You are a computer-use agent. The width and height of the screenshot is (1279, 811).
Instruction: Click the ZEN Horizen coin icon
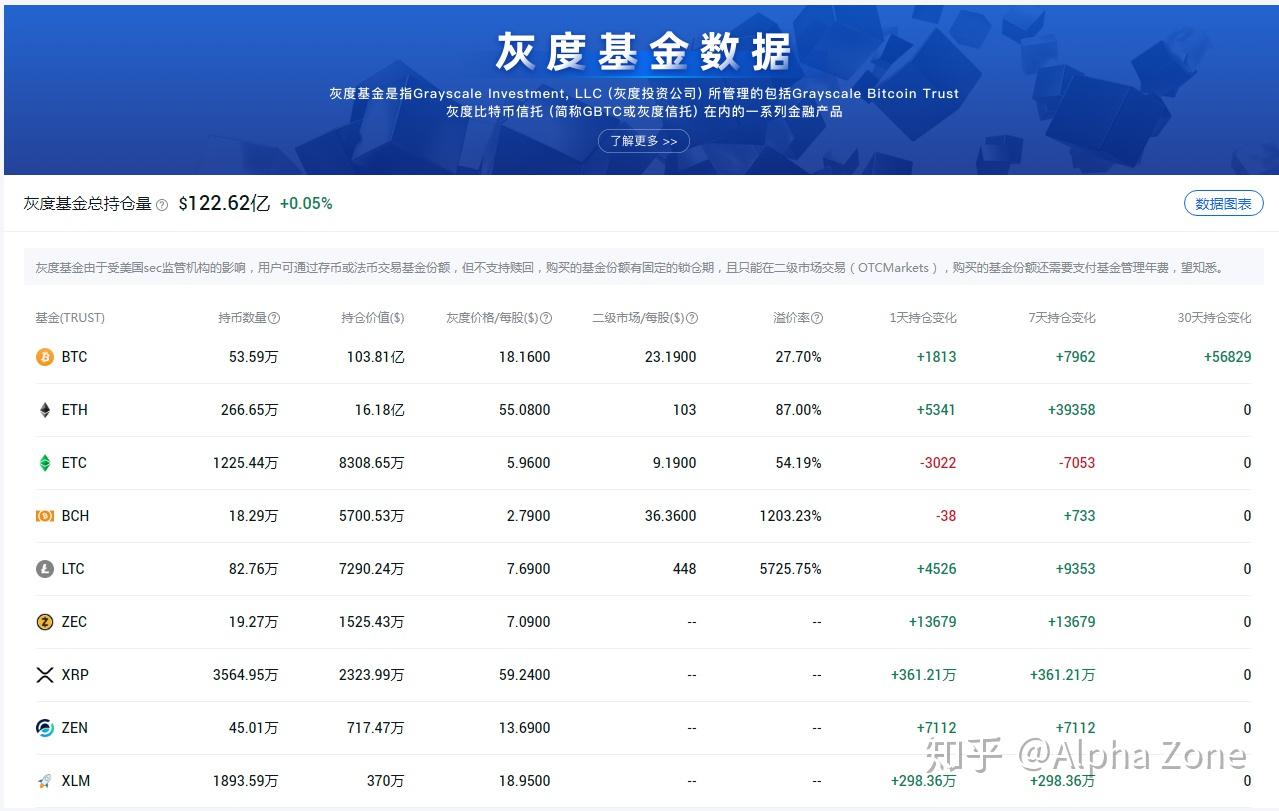(44, 727)
